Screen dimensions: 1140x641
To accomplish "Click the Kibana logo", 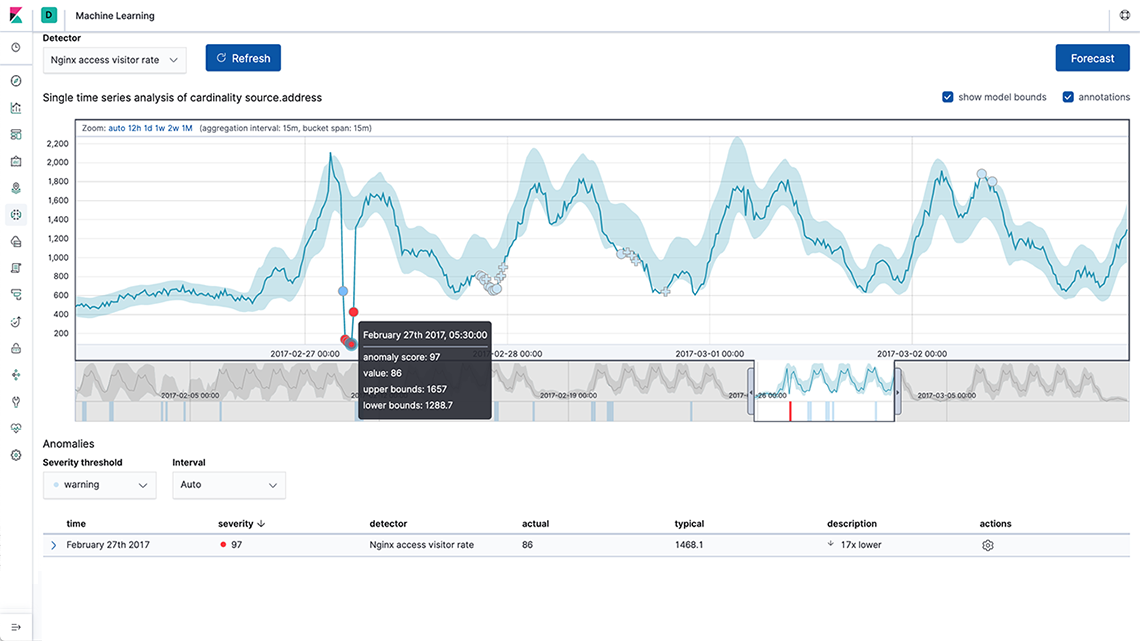I will (16, 16).
